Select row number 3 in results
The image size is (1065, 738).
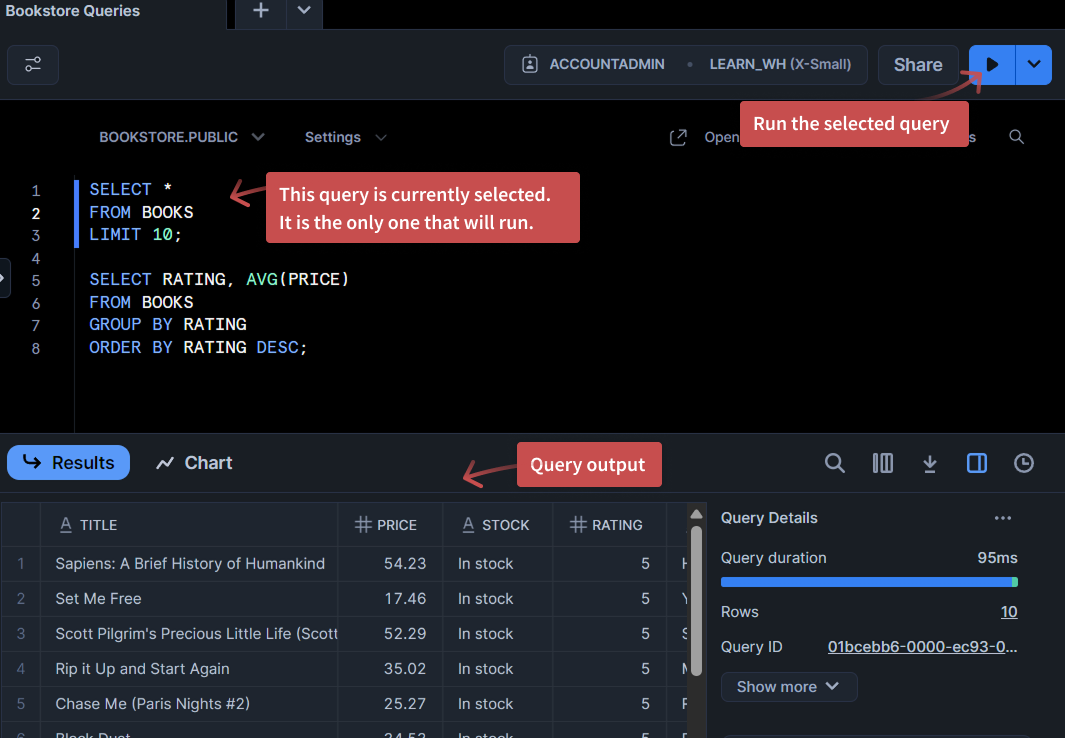(x=20, y=633)
